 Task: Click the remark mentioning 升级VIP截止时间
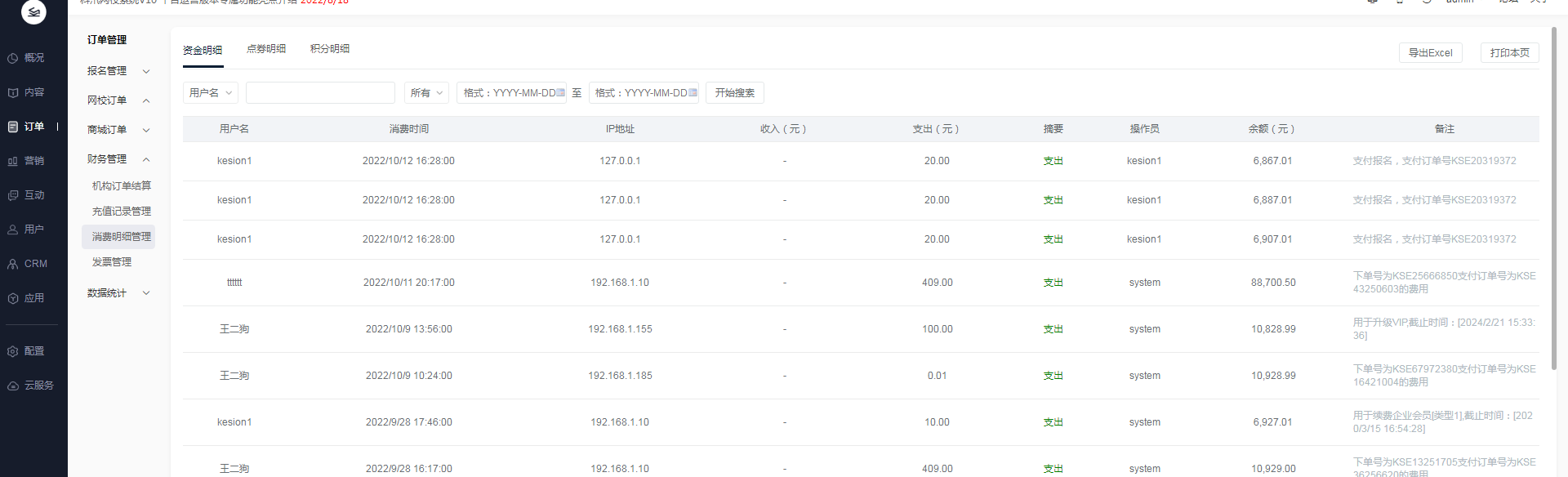(x=1445, y=329)
